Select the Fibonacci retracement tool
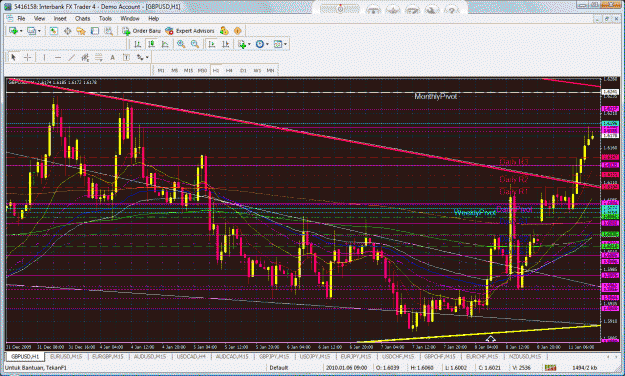 98,58
